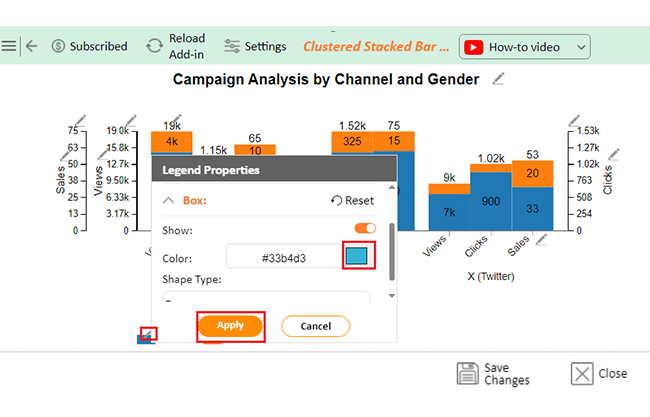Click the Reload Add-in label
The height and width of the screenshot is (417, 650).
(x=187, y=46)
